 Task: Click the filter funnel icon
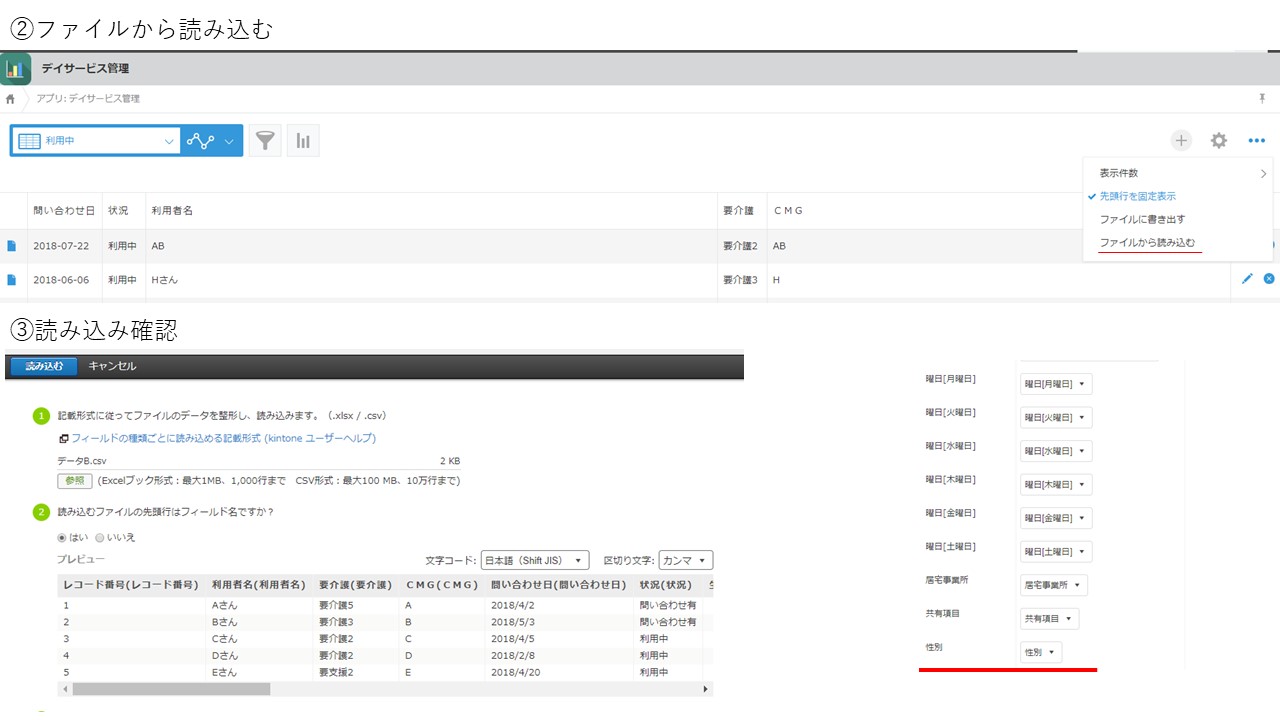point(265,141)
